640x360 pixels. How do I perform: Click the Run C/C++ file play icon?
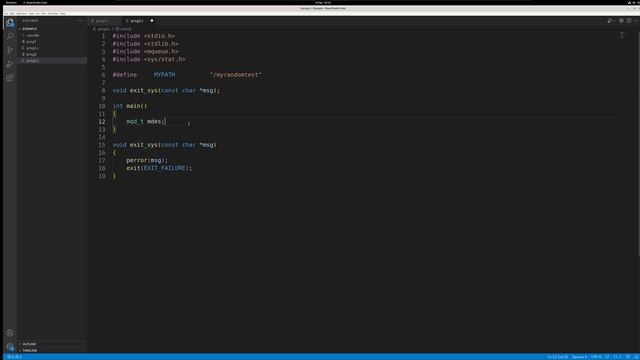(x=609, y=20)
